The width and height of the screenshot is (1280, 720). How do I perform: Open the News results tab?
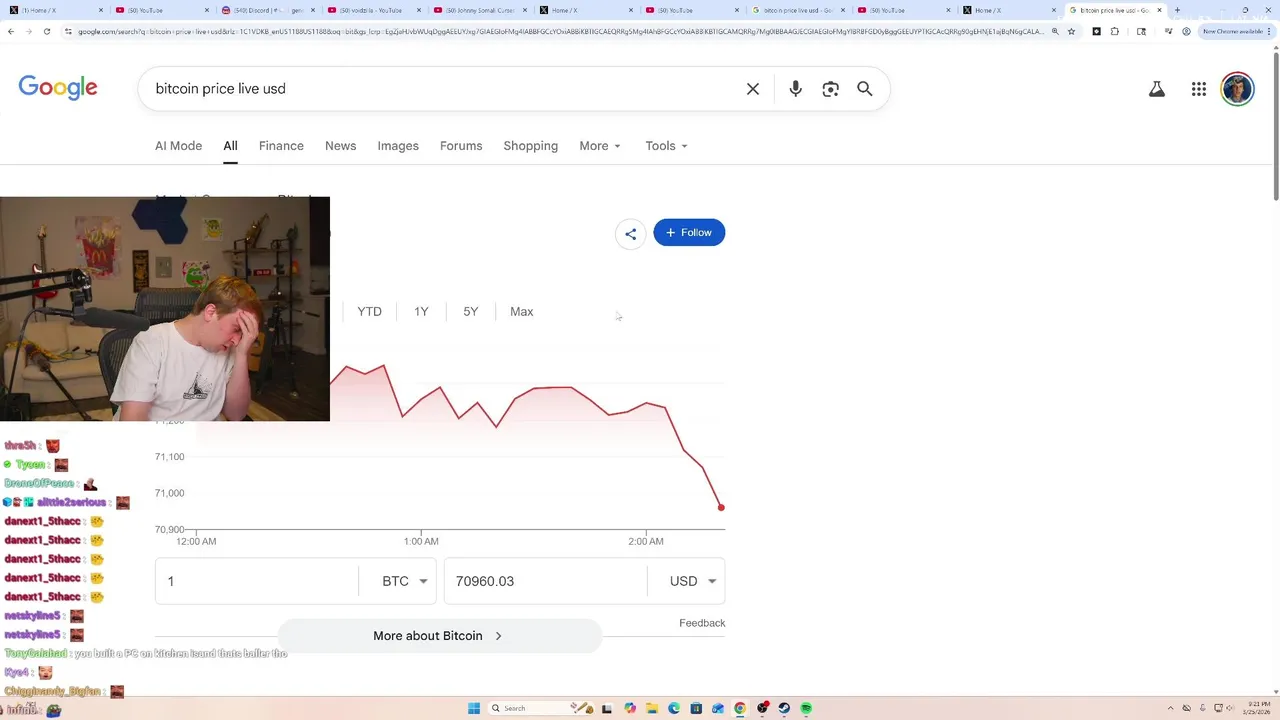340,146
